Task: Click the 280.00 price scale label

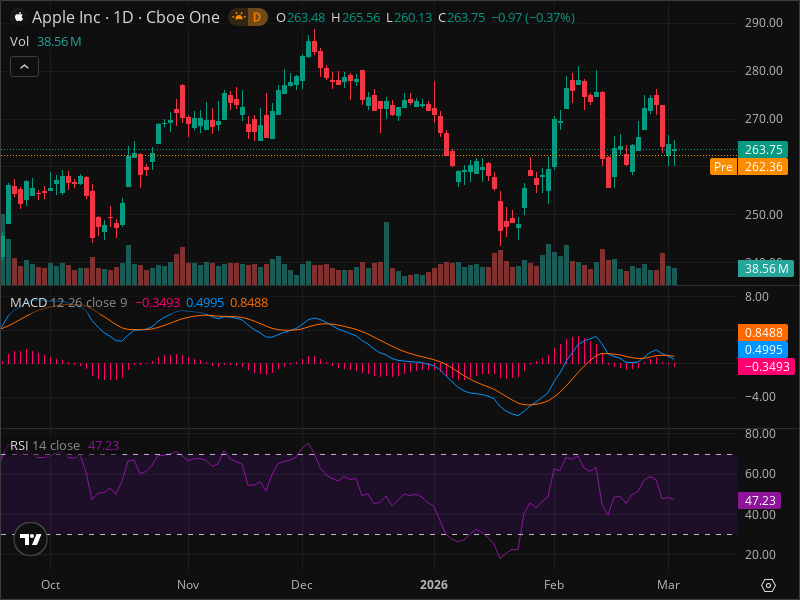Action: click(x=763, y=71)
